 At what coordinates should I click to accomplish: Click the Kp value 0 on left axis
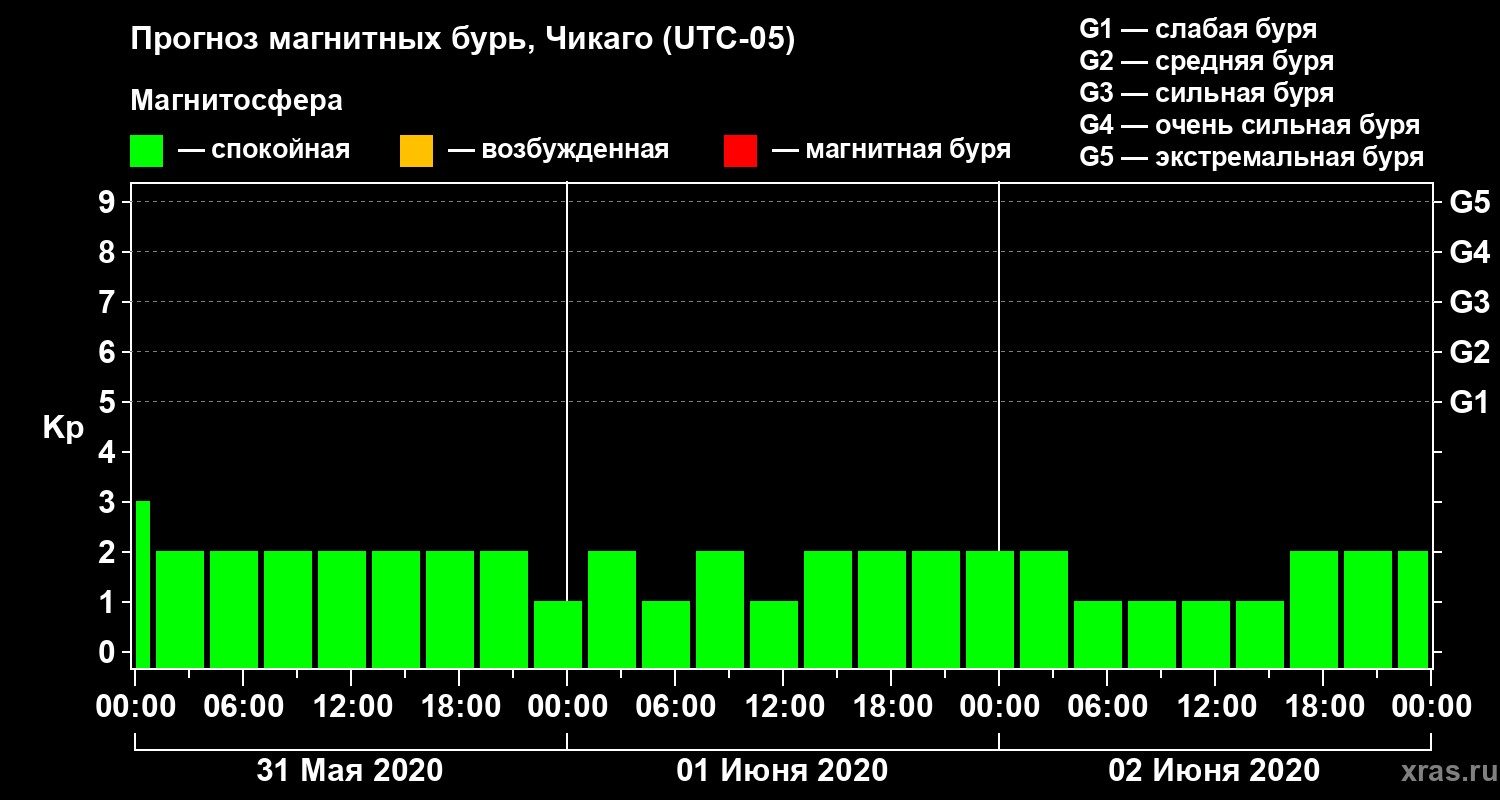[107, 653]
